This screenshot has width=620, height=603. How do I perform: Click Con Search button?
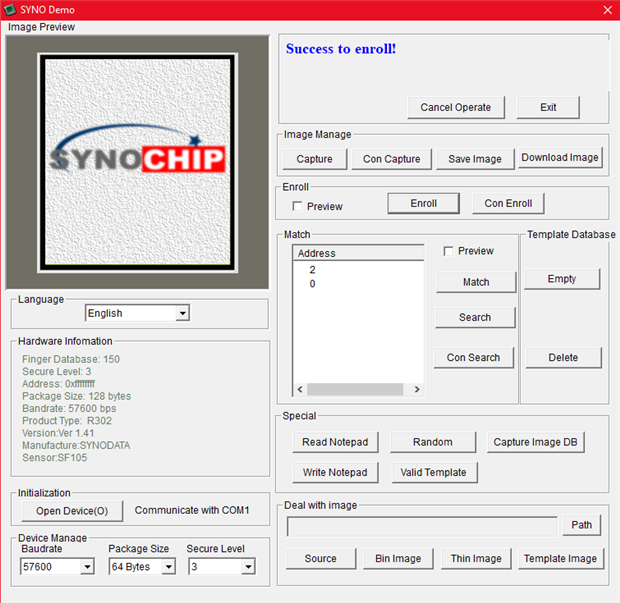tap(474, 357)
